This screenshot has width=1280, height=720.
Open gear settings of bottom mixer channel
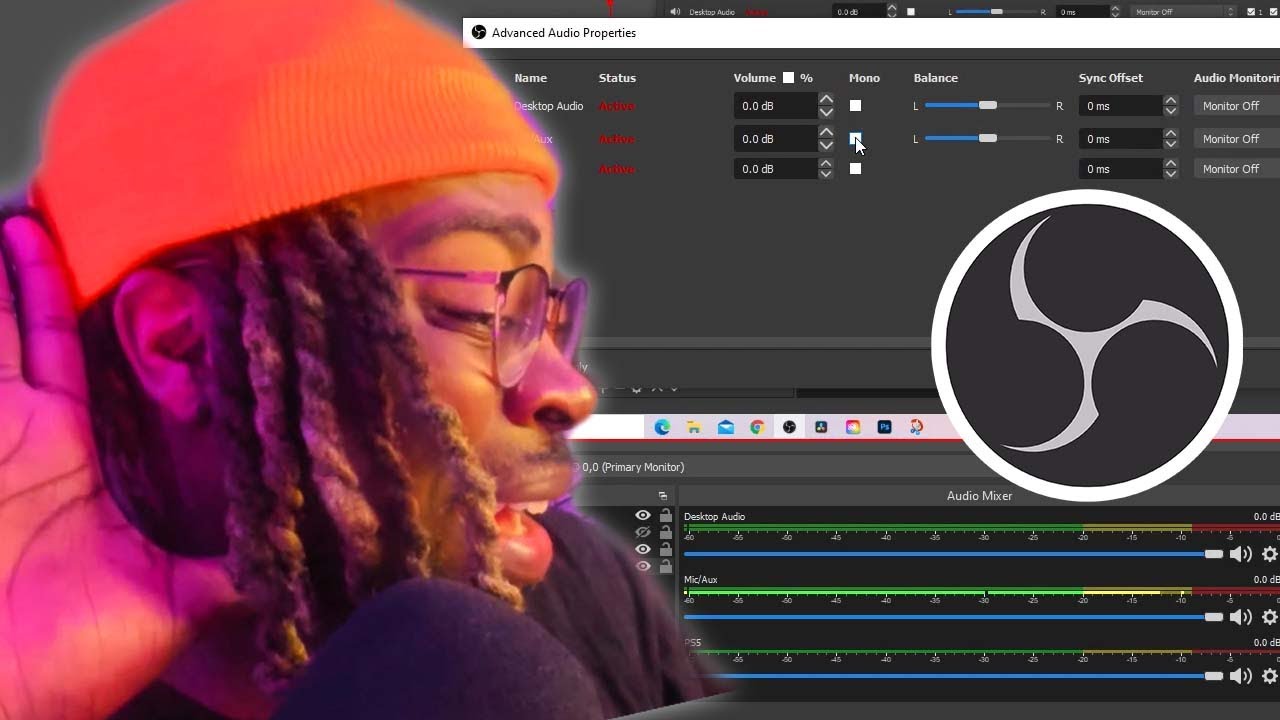coord(1270,676)
